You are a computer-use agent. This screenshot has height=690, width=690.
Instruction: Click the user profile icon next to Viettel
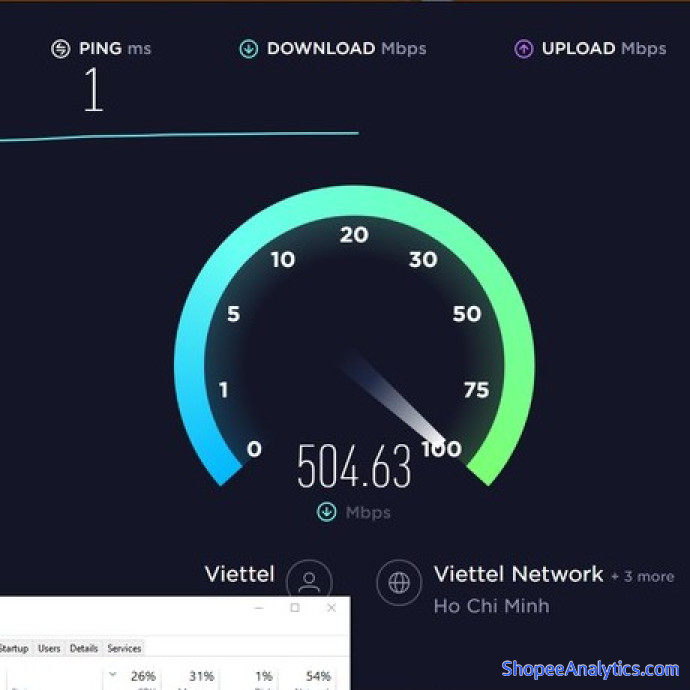[309, 580]
